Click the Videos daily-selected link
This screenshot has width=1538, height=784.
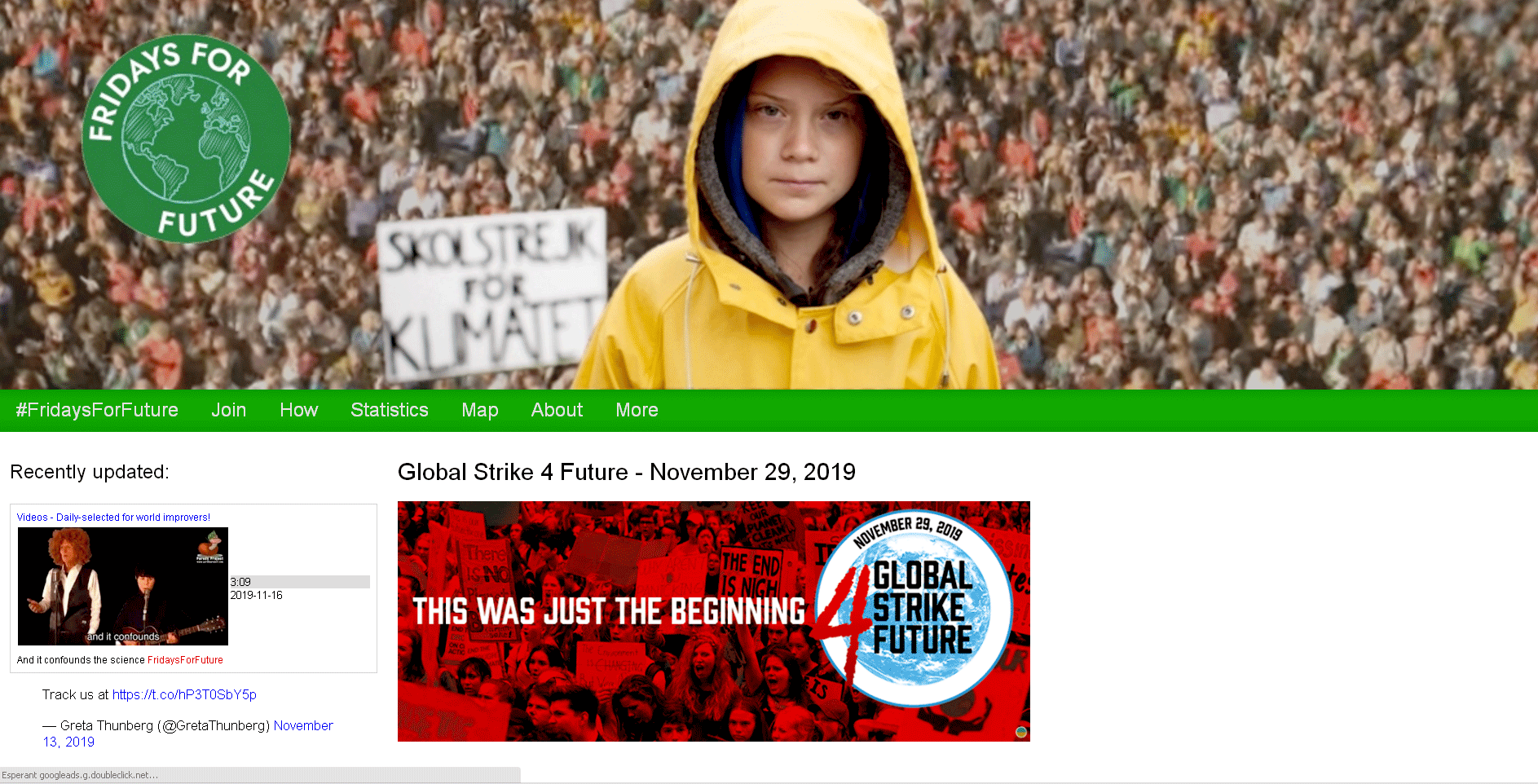click(x=113, y=518)
